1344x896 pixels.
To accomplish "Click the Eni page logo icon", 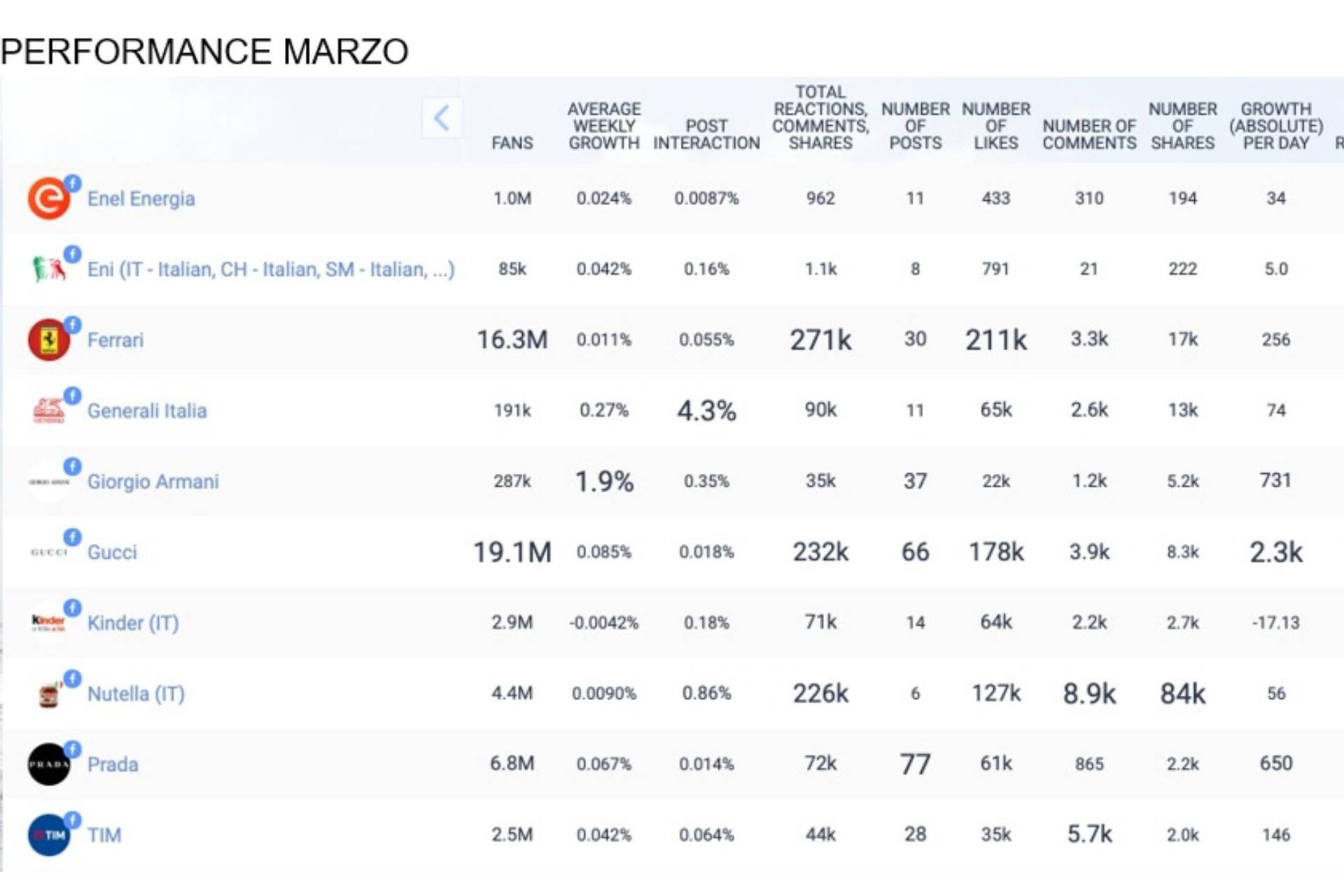I will 48,269.
